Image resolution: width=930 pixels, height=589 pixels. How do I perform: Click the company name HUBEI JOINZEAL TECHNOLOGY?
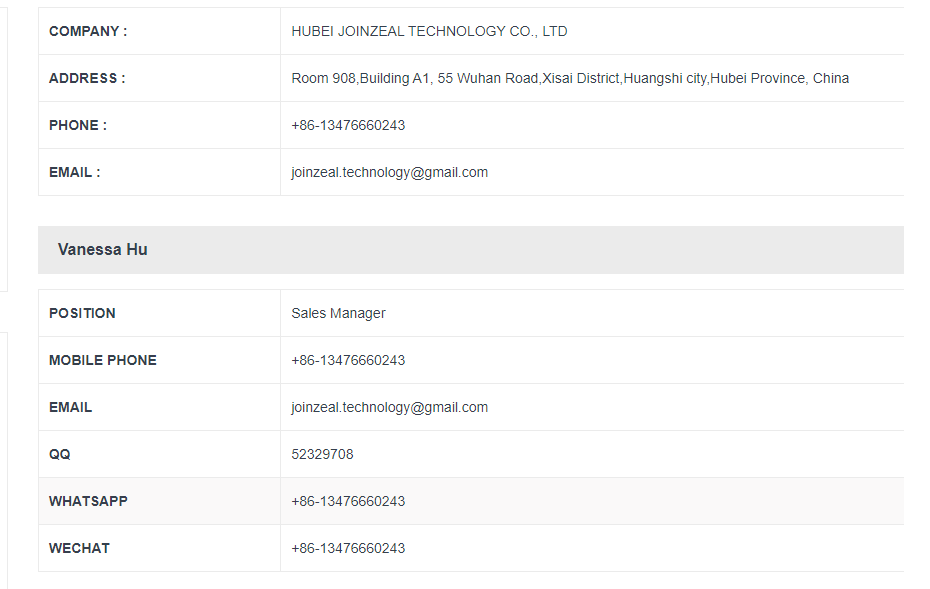pos(398,31)
